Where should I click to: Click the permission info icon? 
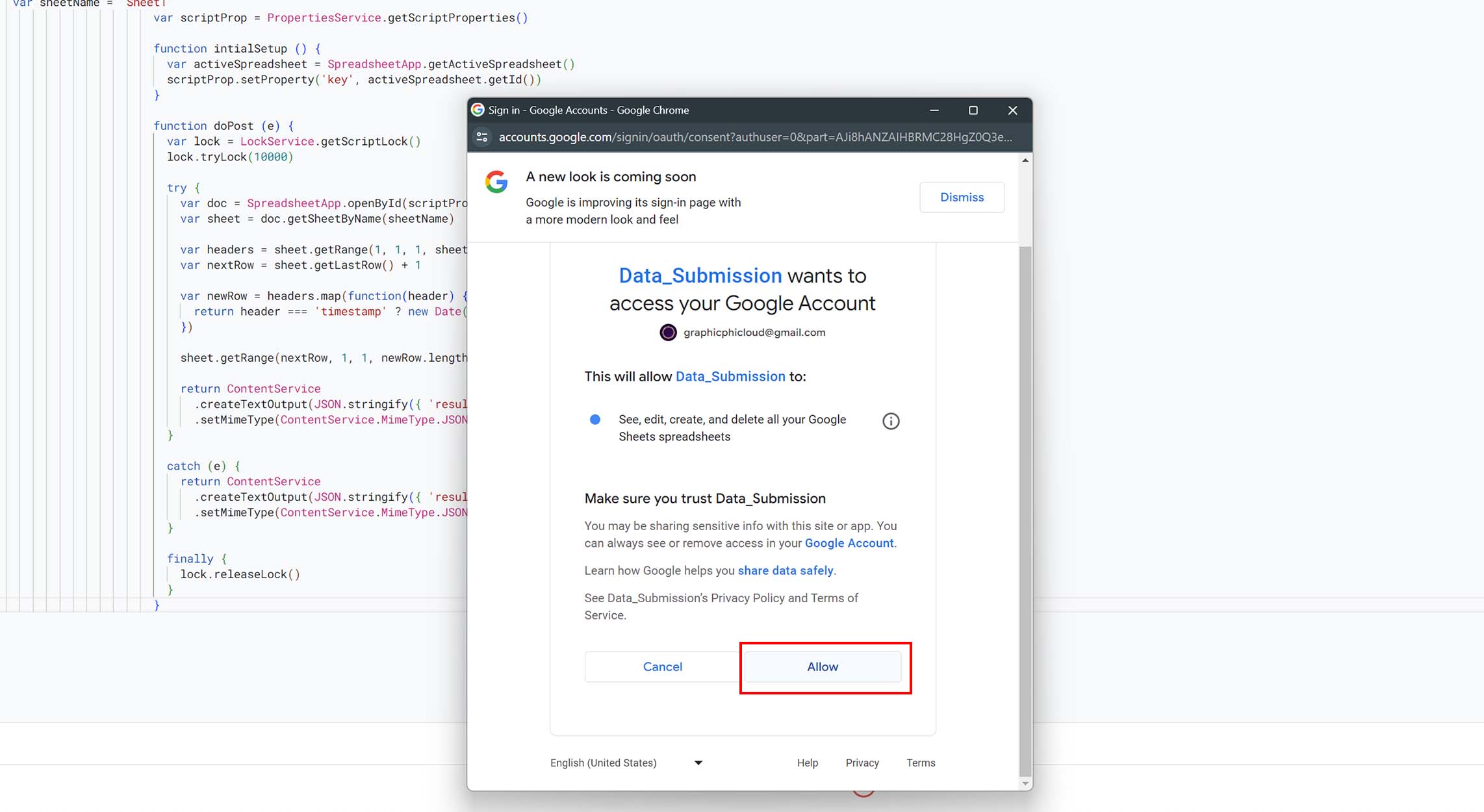(x=891, y=422)
